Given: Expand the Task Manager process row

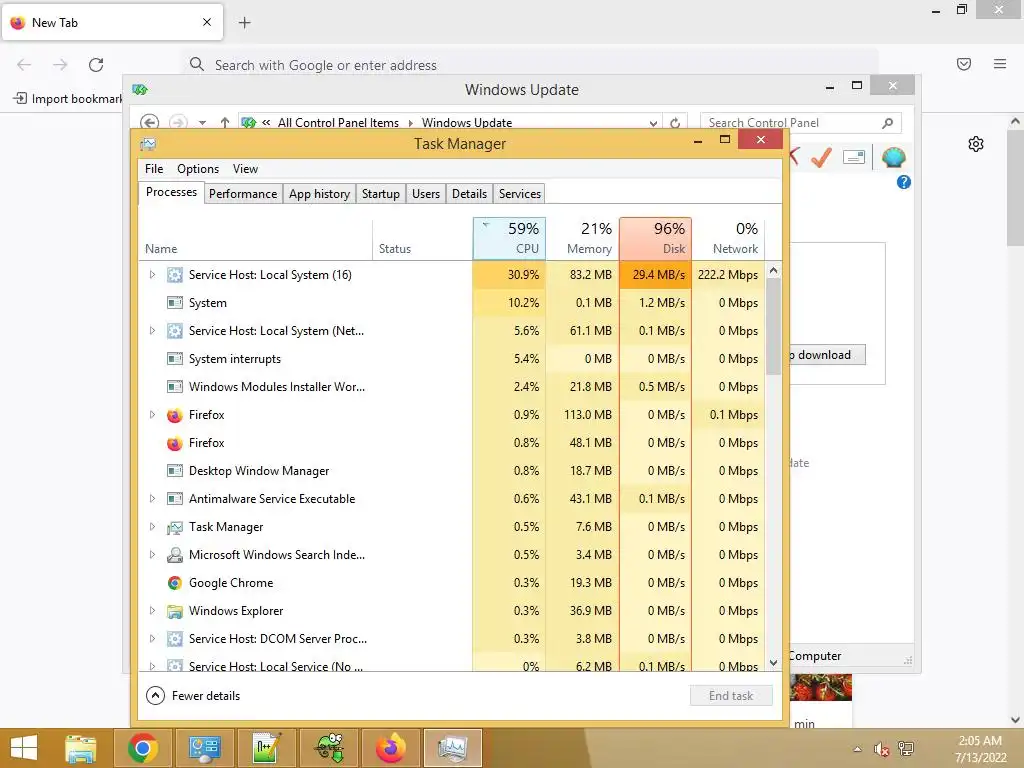Looking at the screenshot, I should [152, 527].
